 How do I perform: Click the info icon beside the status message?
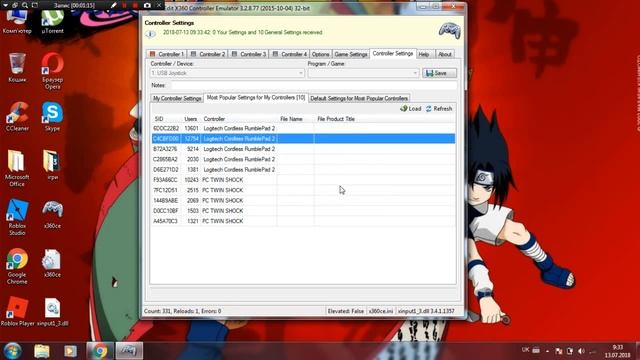pyautogui.click(x=150, y=34)
